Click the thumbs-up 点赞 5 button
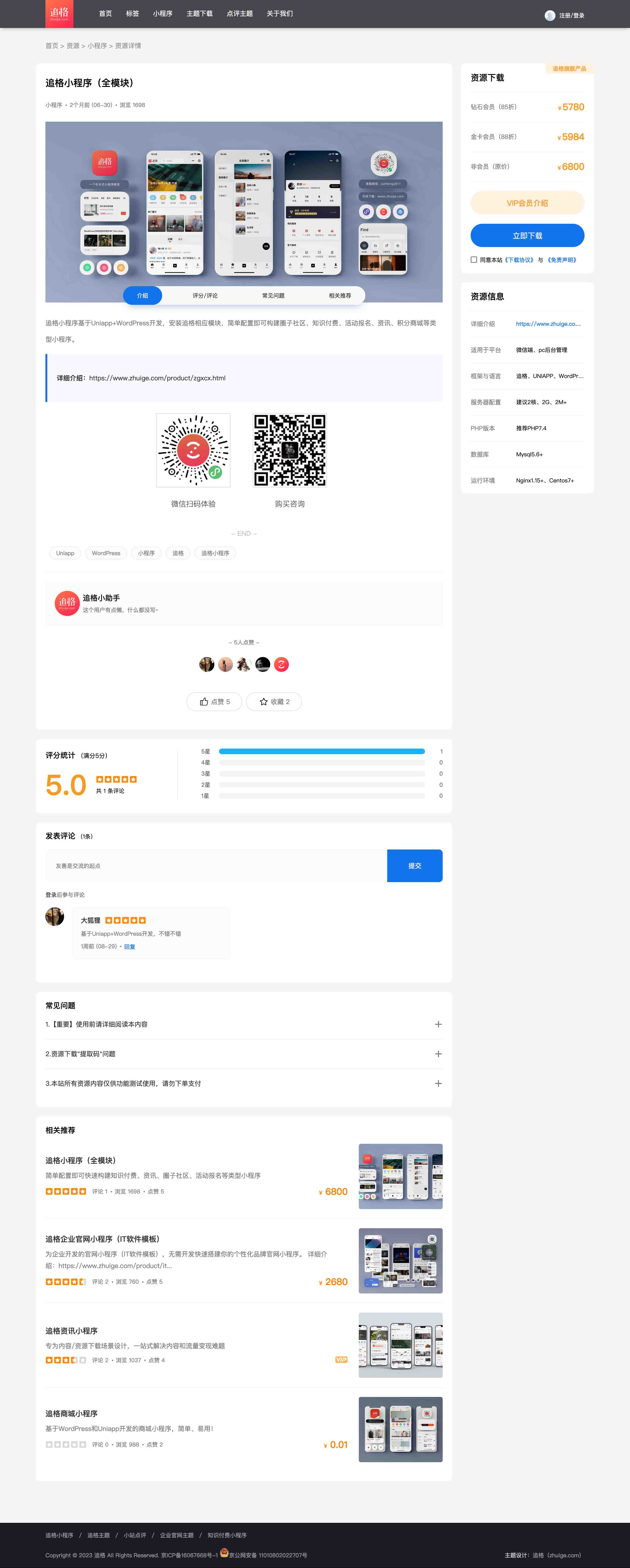 click(214, 701)
